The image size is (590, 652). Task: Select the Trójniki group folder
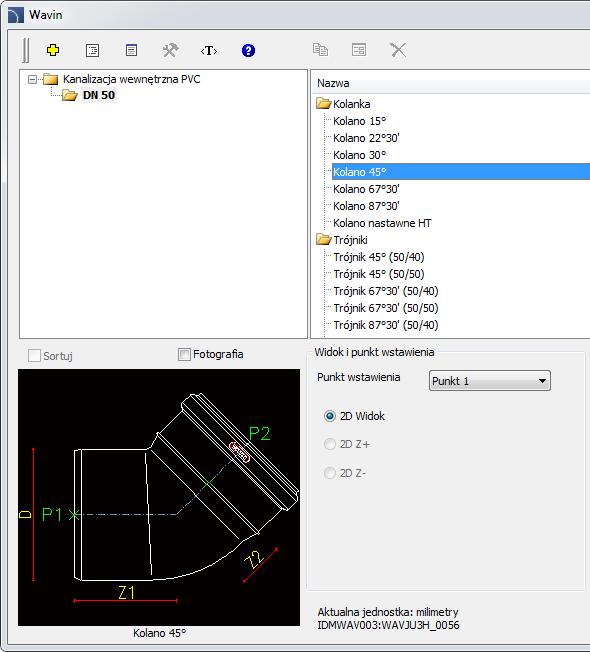pyautogui.click(x=351, y=240)
